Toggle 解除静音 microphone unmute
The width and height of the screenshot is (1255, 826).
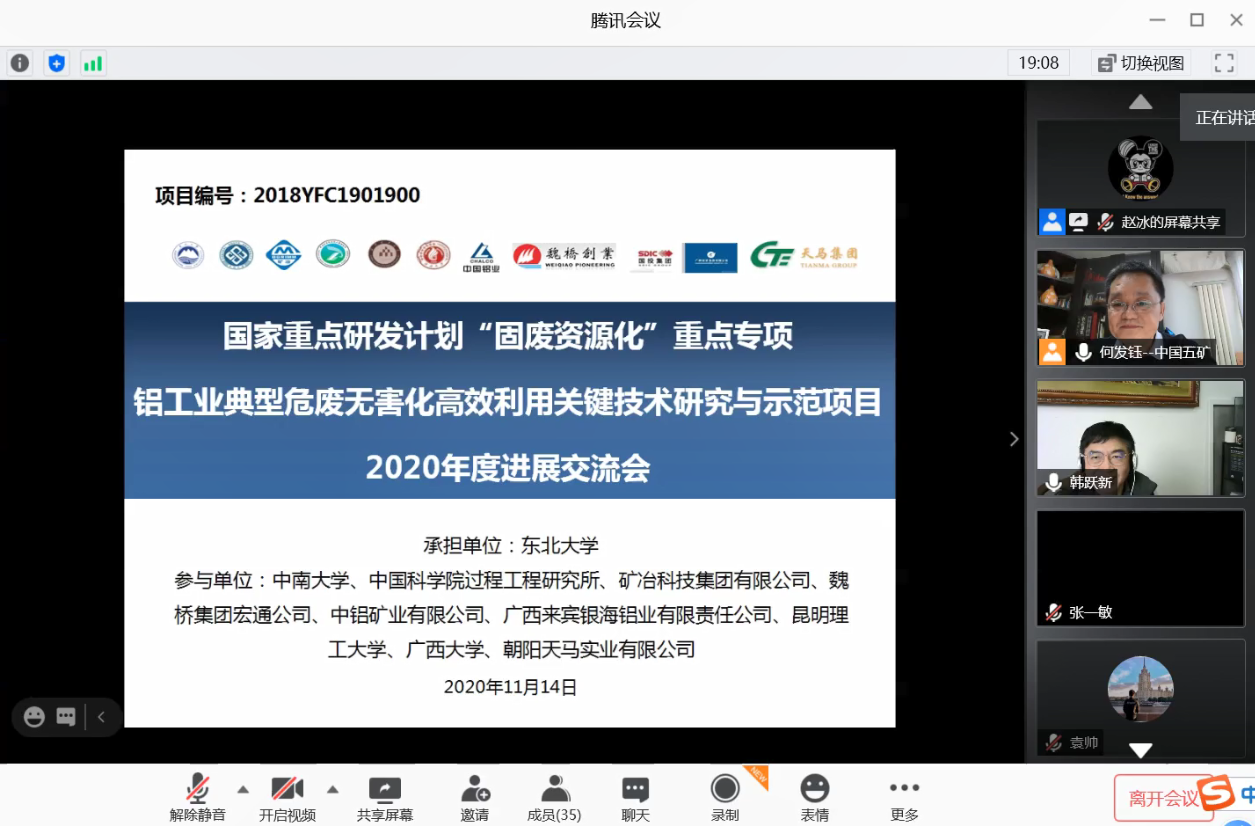198,798
